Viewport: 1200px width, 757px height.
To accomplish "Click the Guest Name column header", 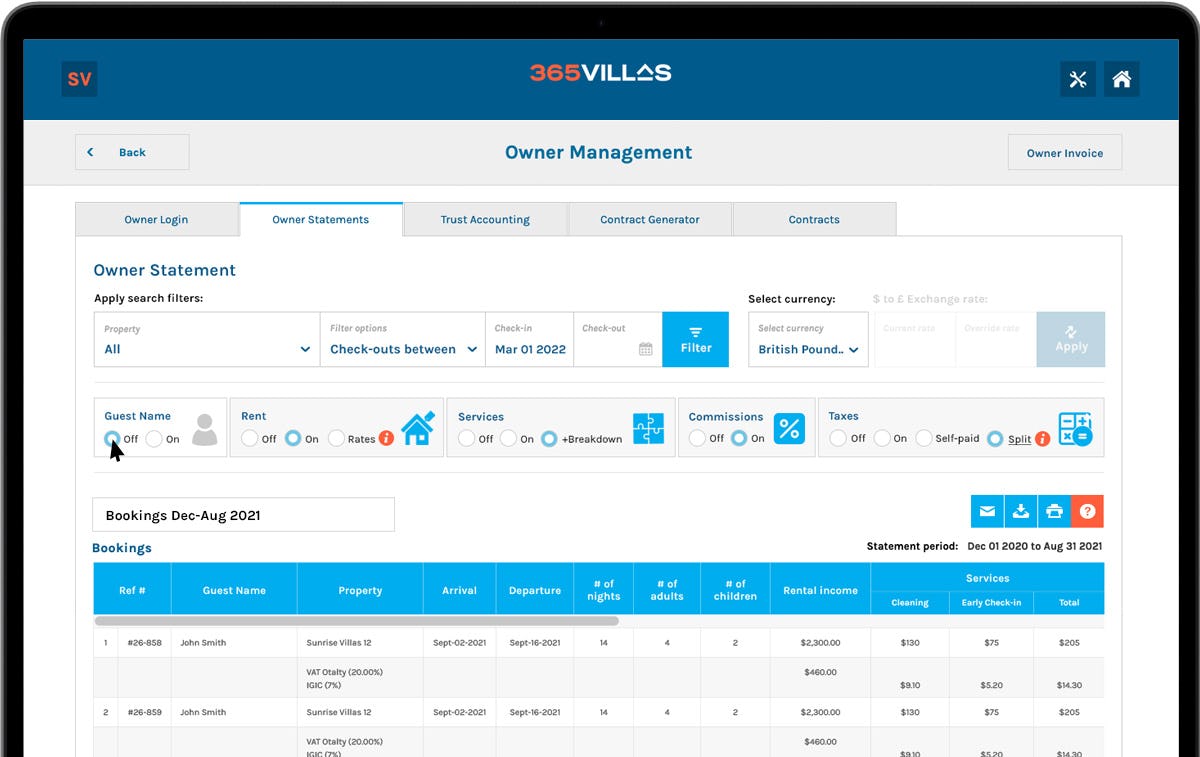I will click(x=234, y=590).
